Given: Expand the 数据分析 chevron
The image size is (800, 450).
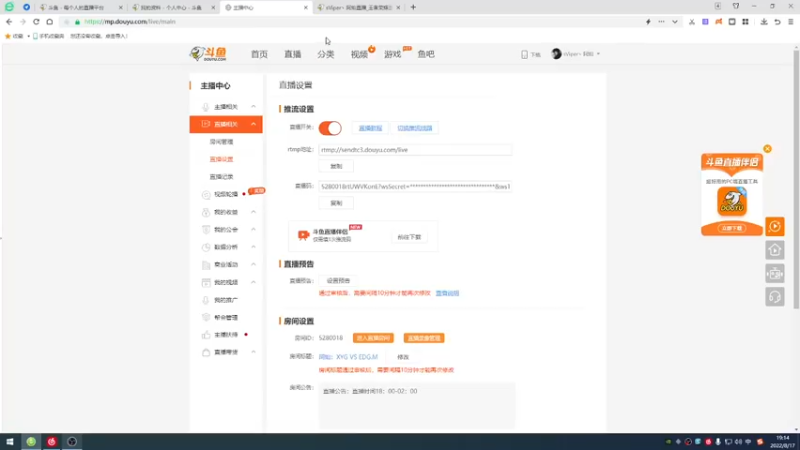Looking at the screenshot, I should tap(253, 247).
